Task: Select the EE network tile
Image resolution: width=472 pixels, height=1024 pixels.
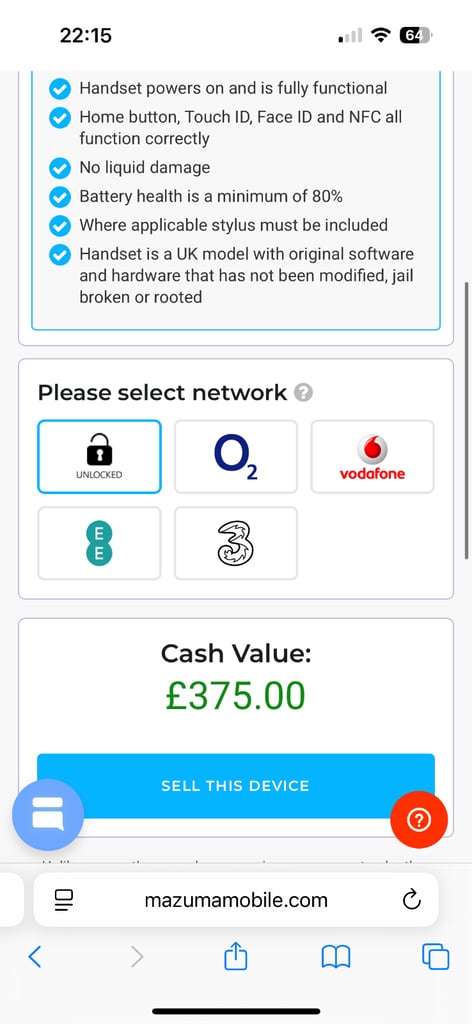Action: pyautogui.click(x=99, y=543)
